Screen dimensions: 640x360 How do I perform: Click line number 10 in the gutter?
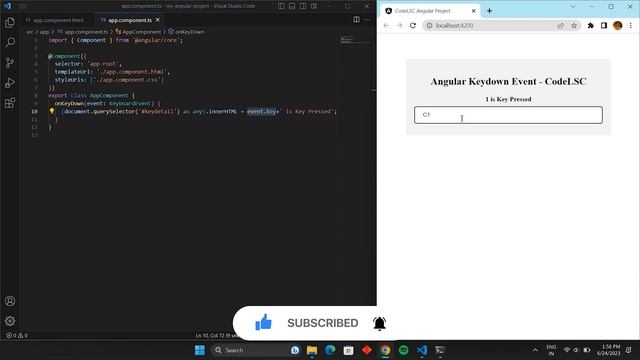click(x=34, y=111)
